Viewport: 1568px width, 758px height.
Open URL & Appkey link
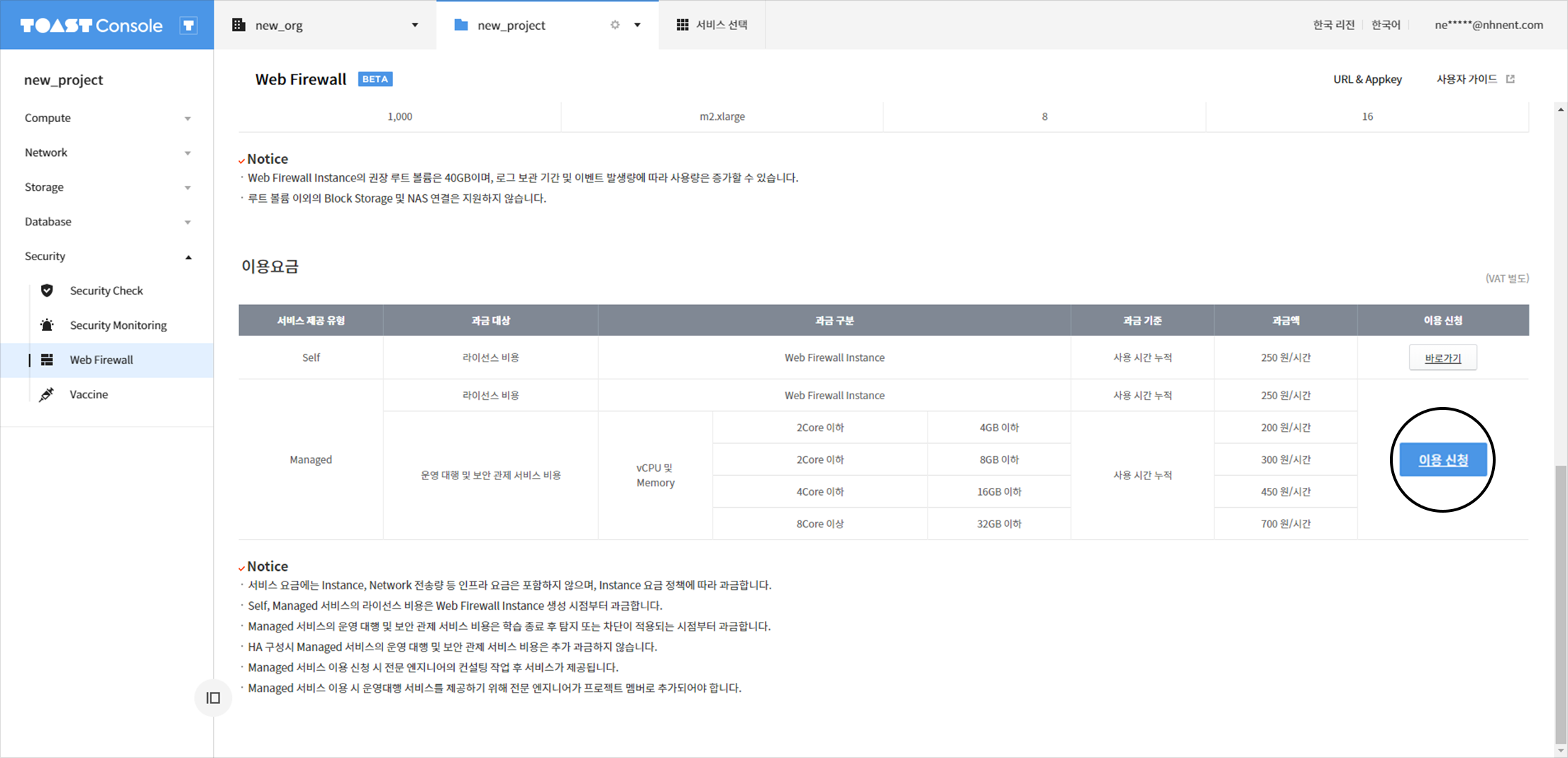click(x=1367, y=79)
